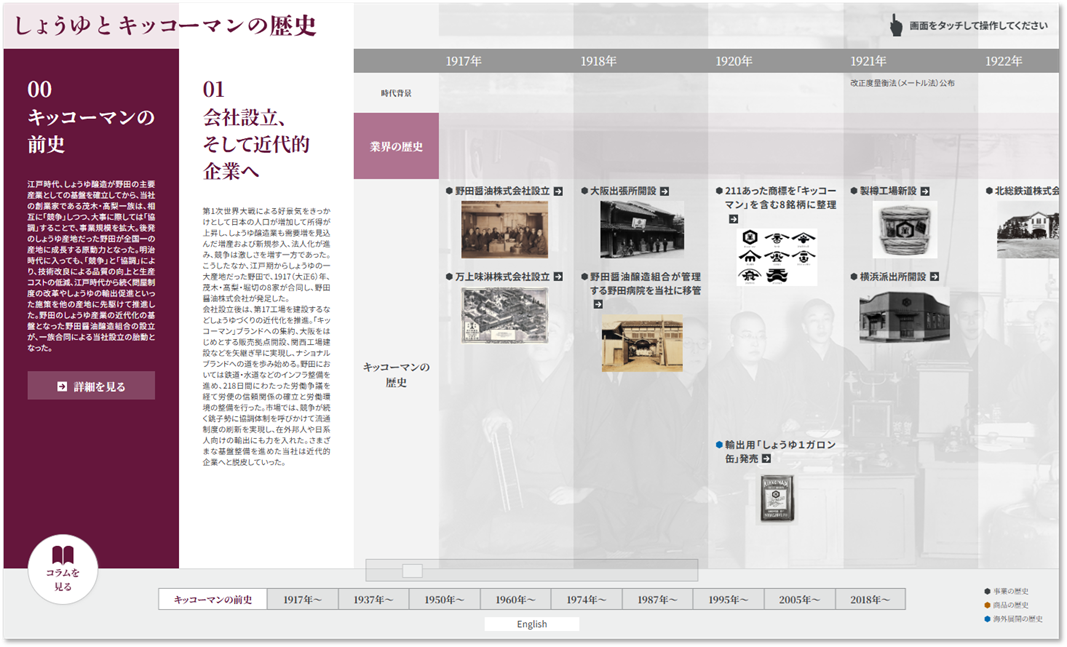Click arrow icon next to 野田醤油株式会社設立

558,191
